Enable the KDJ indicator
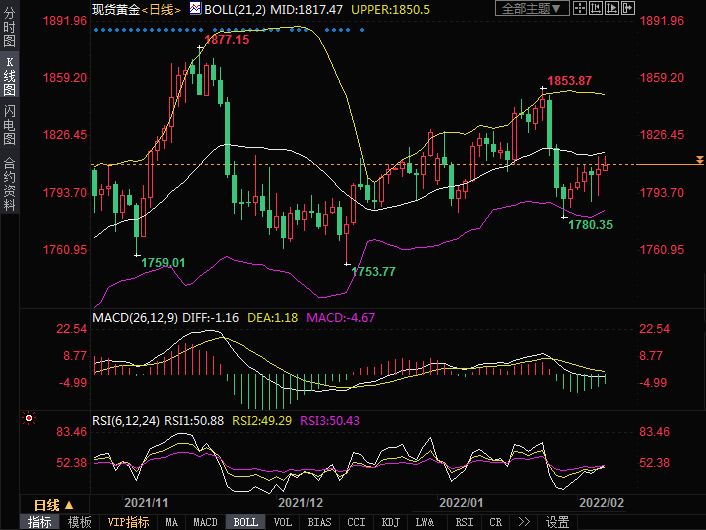 pyautogui.click(x=390, y=522)
